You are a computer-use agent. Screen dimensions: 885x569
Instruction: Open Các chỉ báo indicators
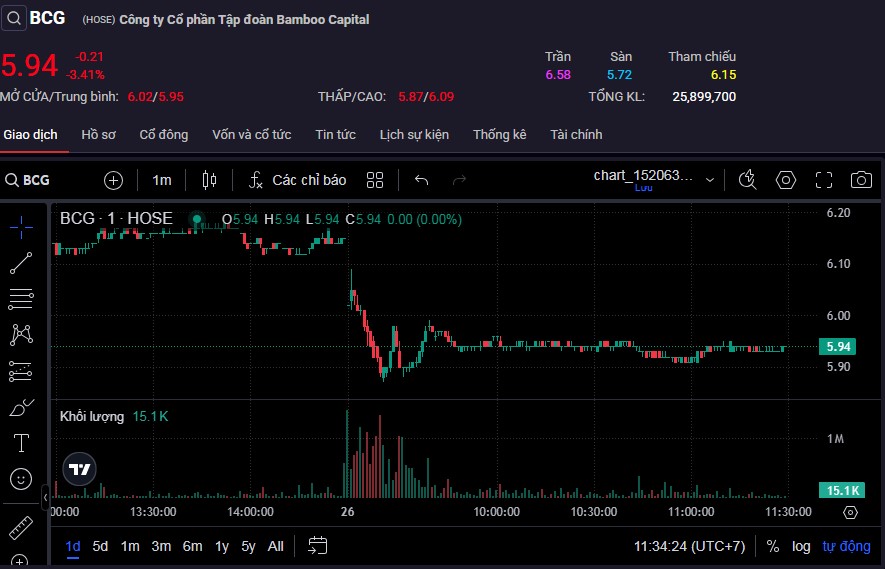(x=298, y=180)
